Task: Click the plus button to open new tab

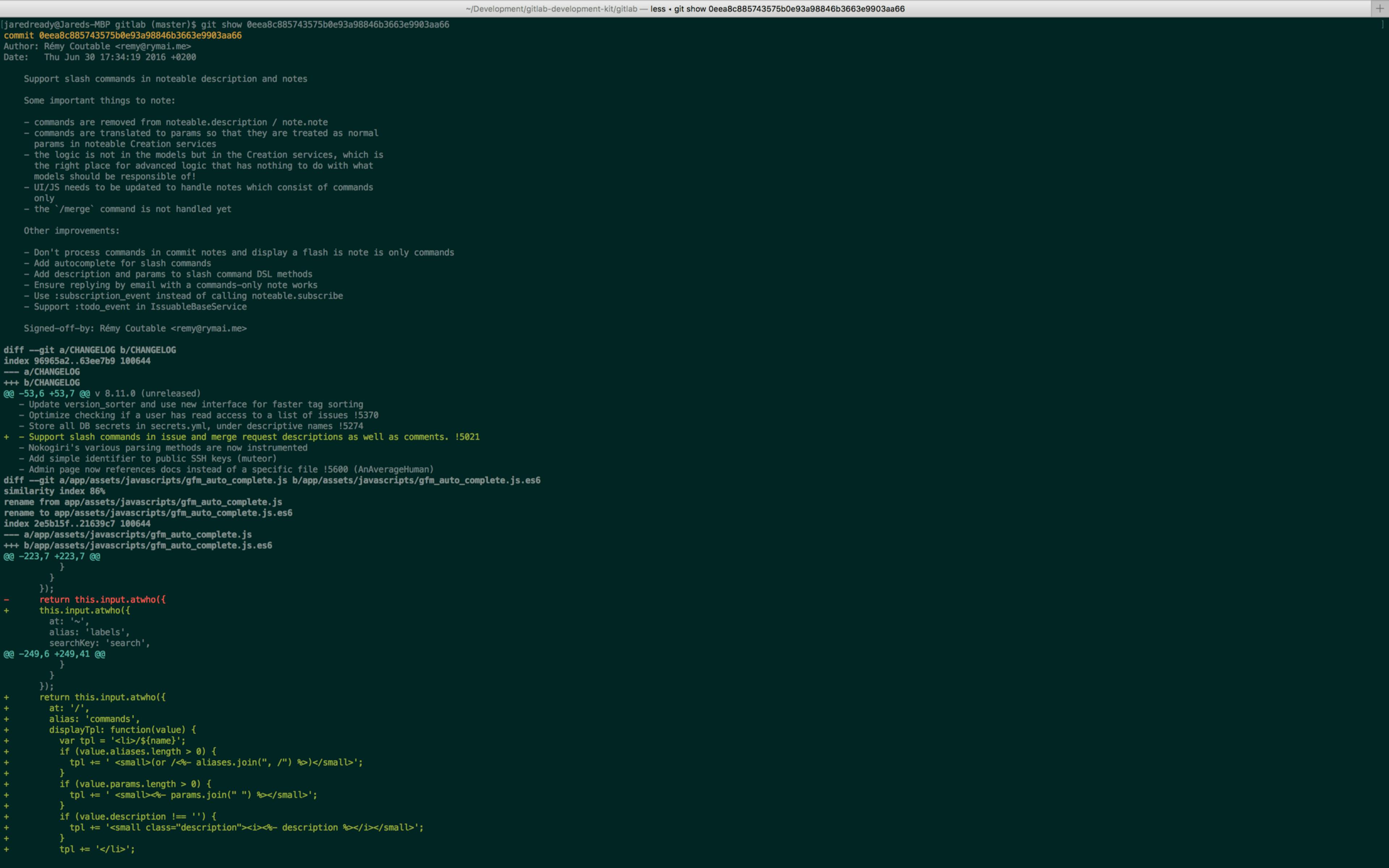Action: [1379, 9]
